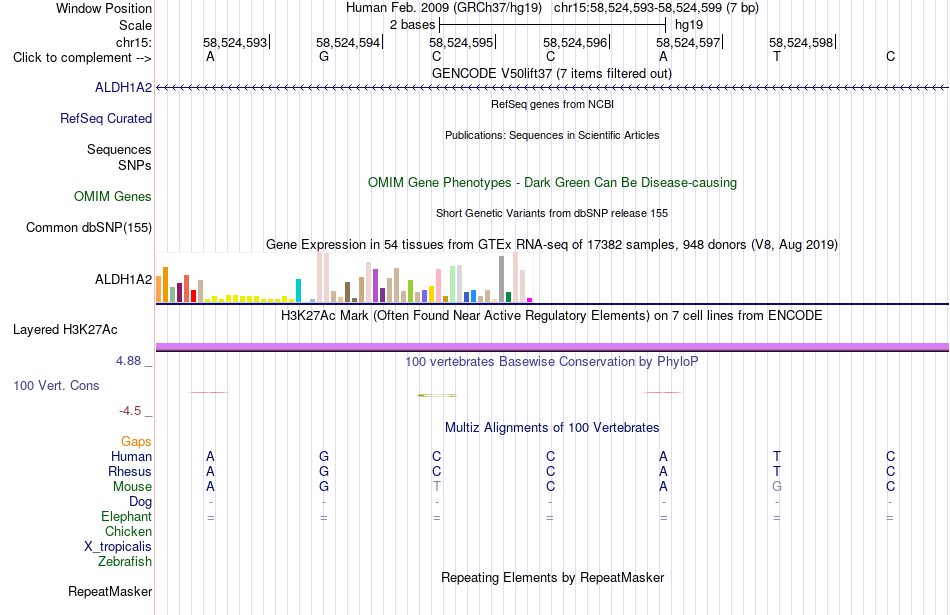
Task: Click the OMIM Genes track label
Action: [113, 197]
